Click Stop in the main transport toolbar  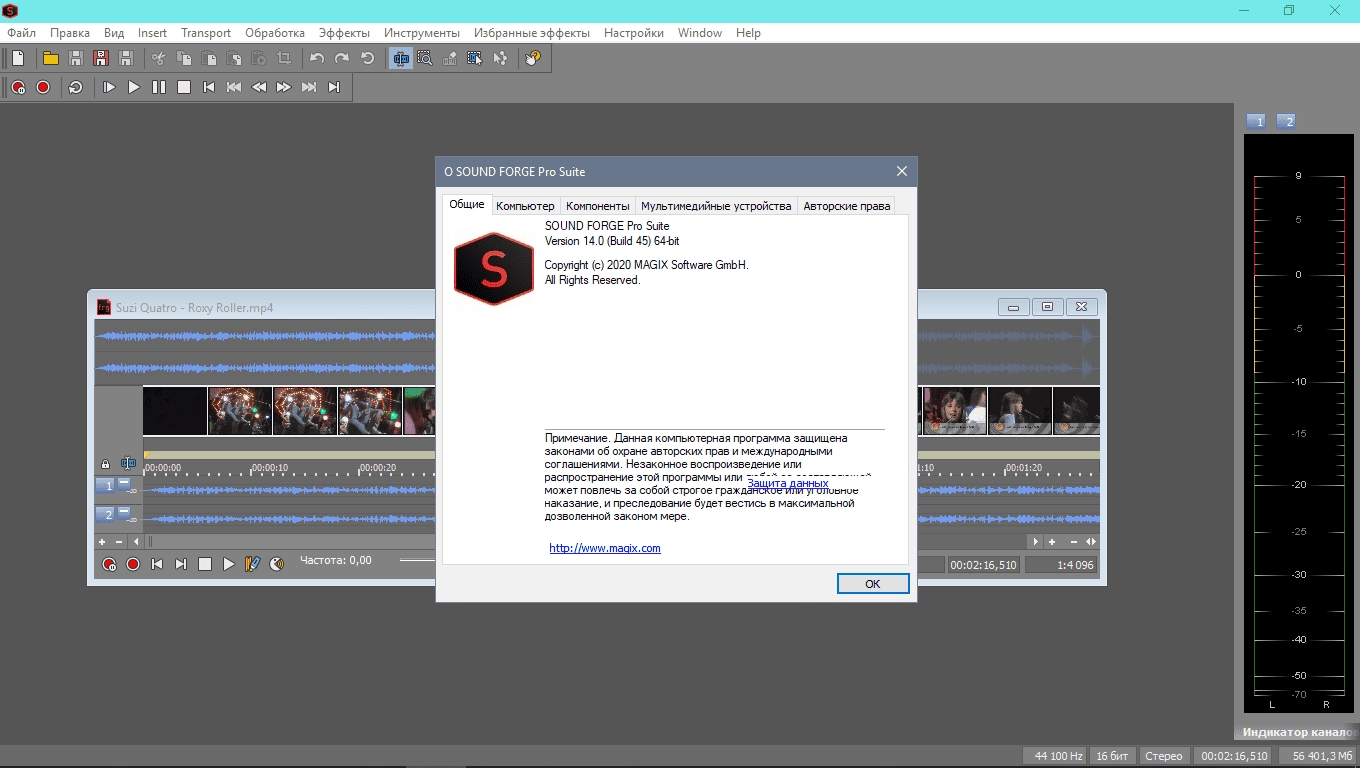coord(184,87)
